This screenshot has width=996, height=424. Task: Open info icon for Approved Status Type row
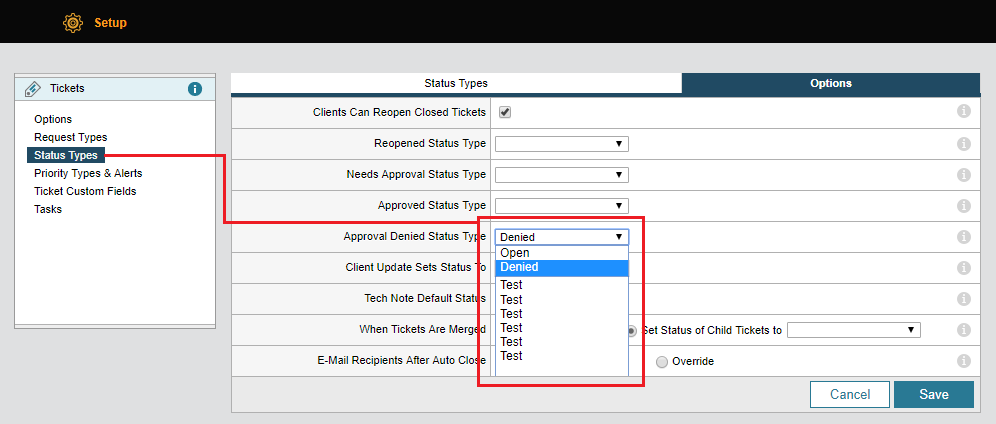coord(964,206)
